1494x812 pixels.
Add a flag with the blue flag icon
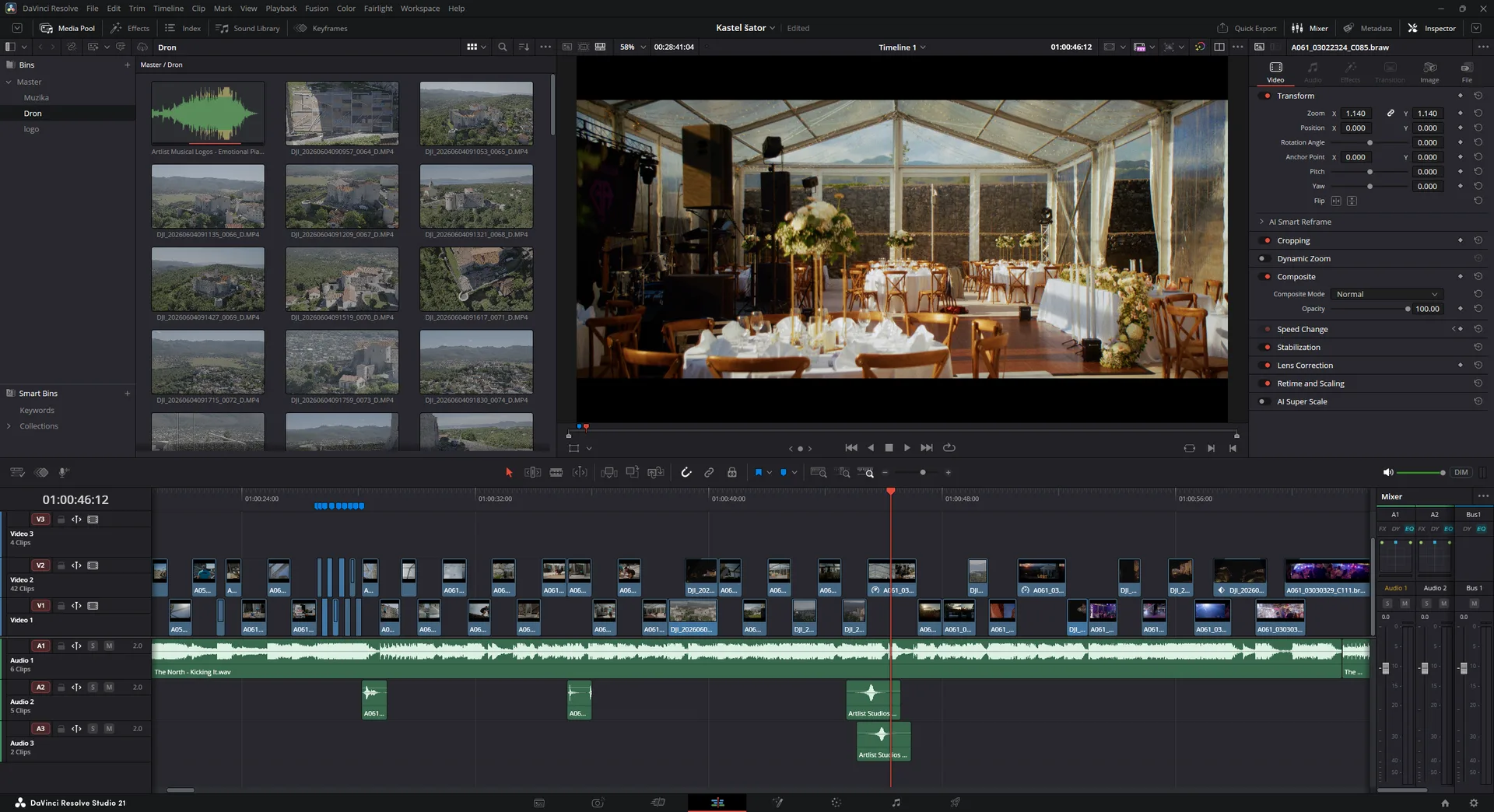(x=759, y=472)
